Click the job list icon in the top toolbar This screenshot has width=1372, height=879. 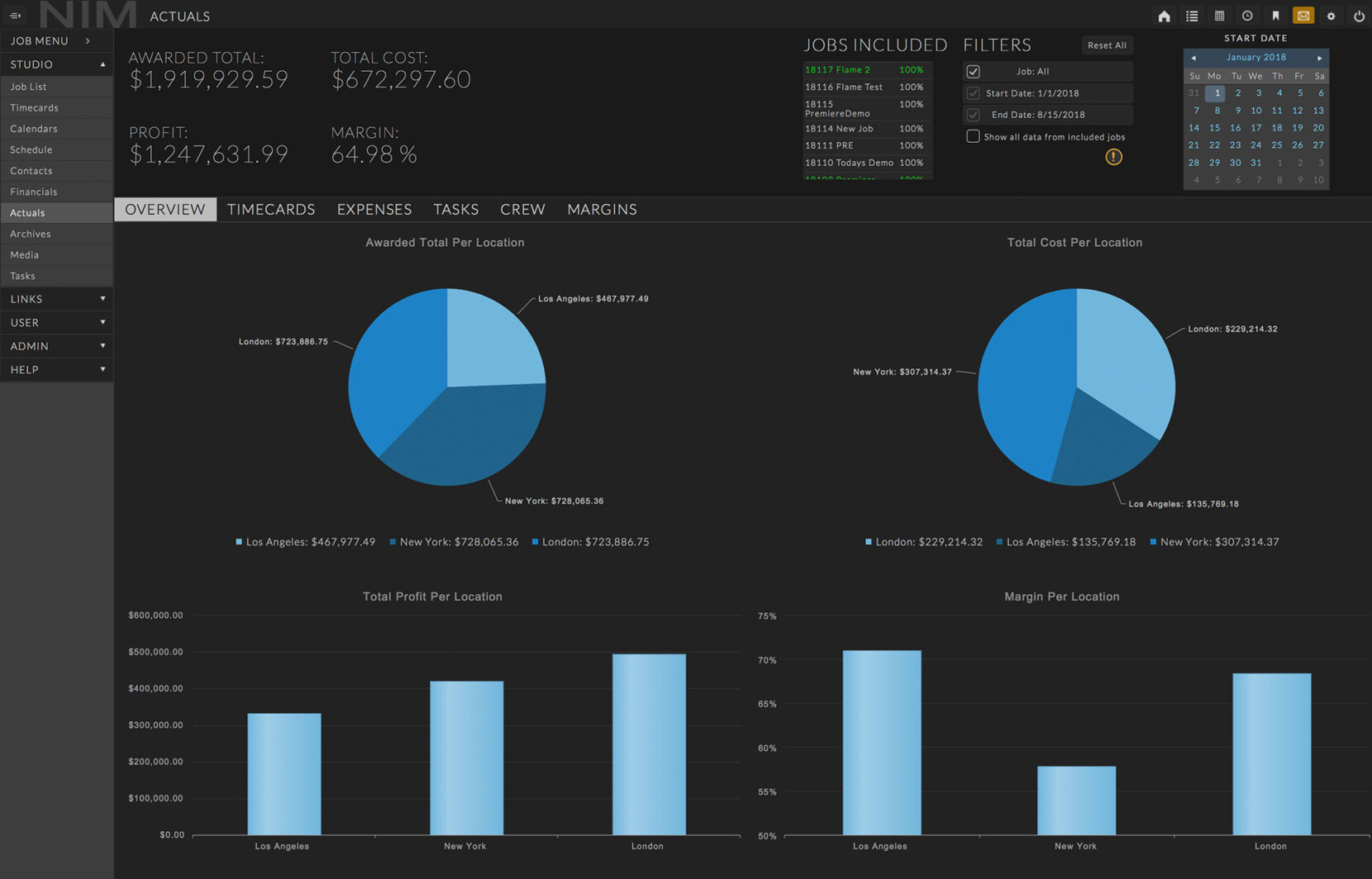[x=1191, y=16]
